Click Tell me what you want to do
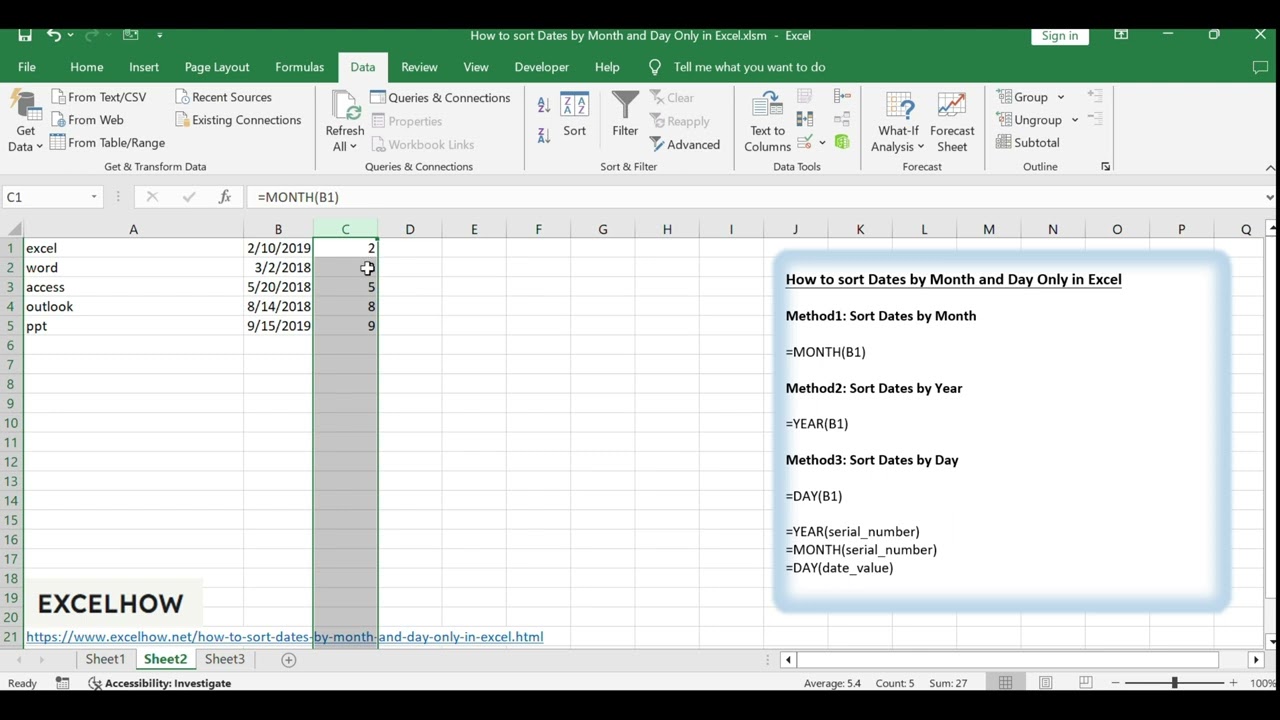The width and height of the screenshot is (1280, 720). coord(749,67)
